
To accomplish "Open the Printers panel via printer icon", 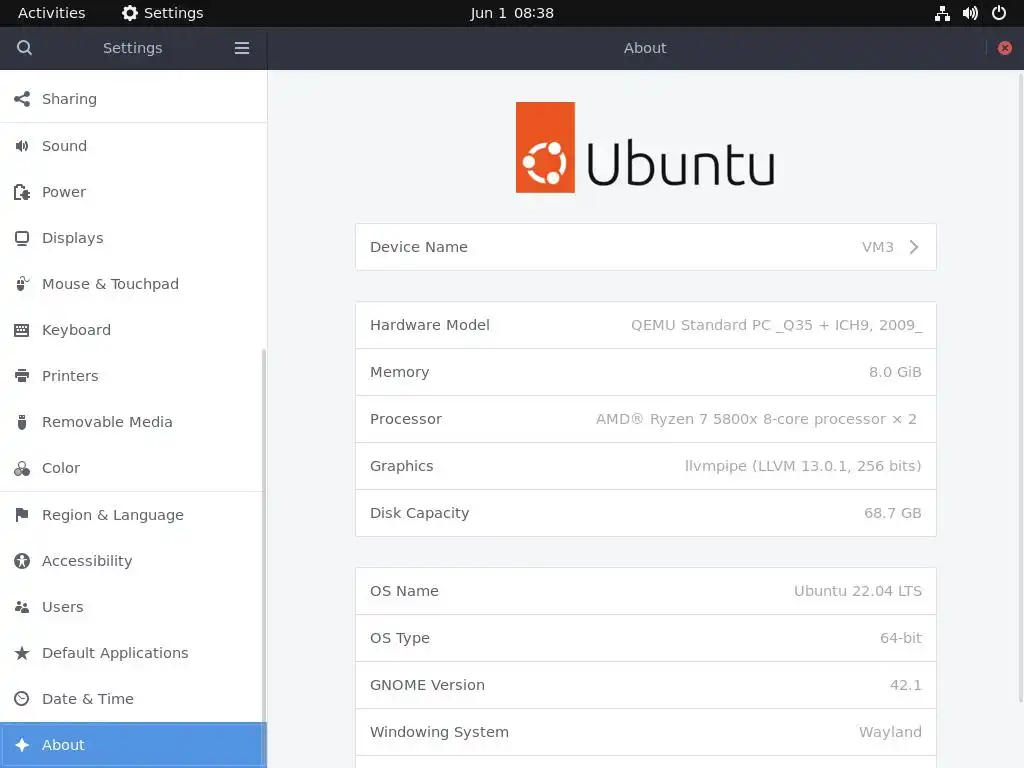I will pyautogui.click(x=22, y=376).
